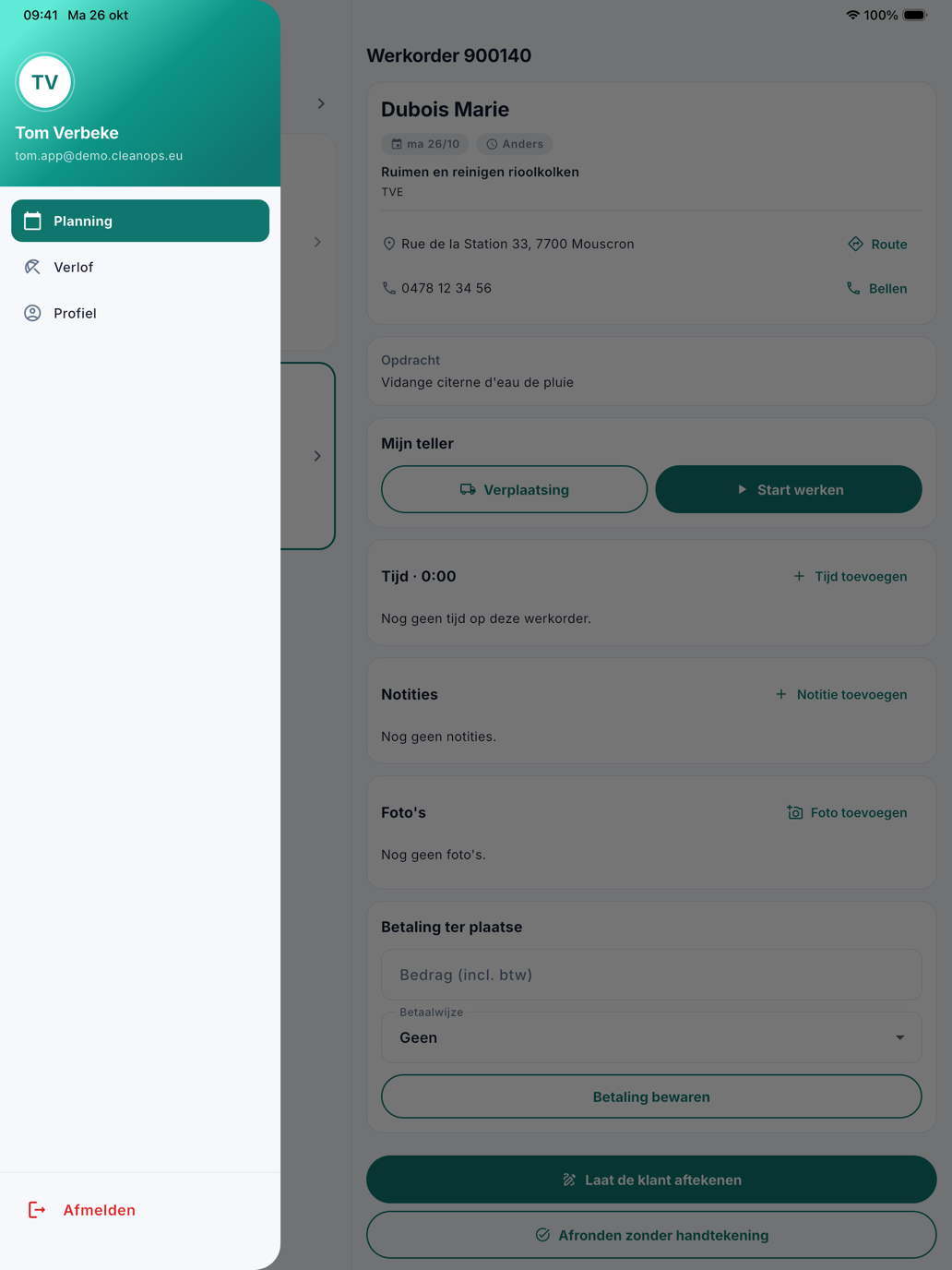Click the battery status icon
Screen dimensions: 952x1270
(x=915, y=15)
